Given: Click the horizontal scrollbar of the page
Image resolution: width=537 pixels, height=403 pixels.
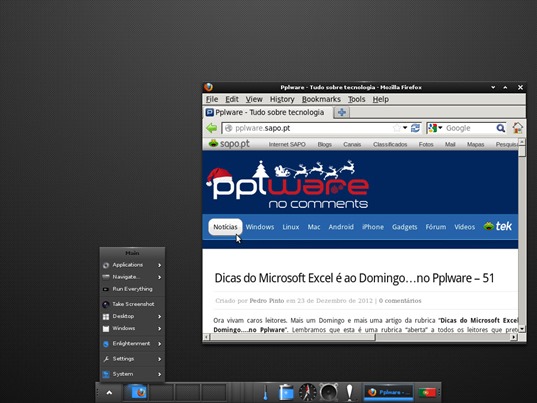Looking at the screenshot, I should [x=360, y=337].
